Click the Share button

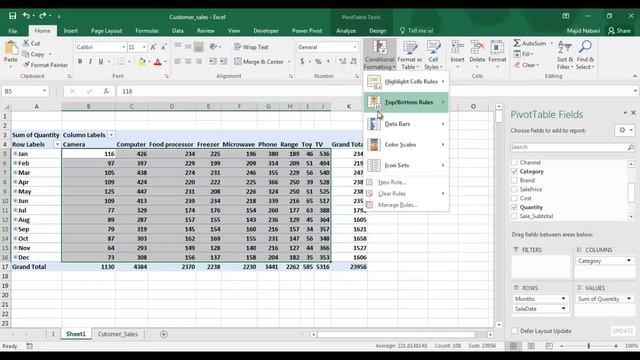619,31
